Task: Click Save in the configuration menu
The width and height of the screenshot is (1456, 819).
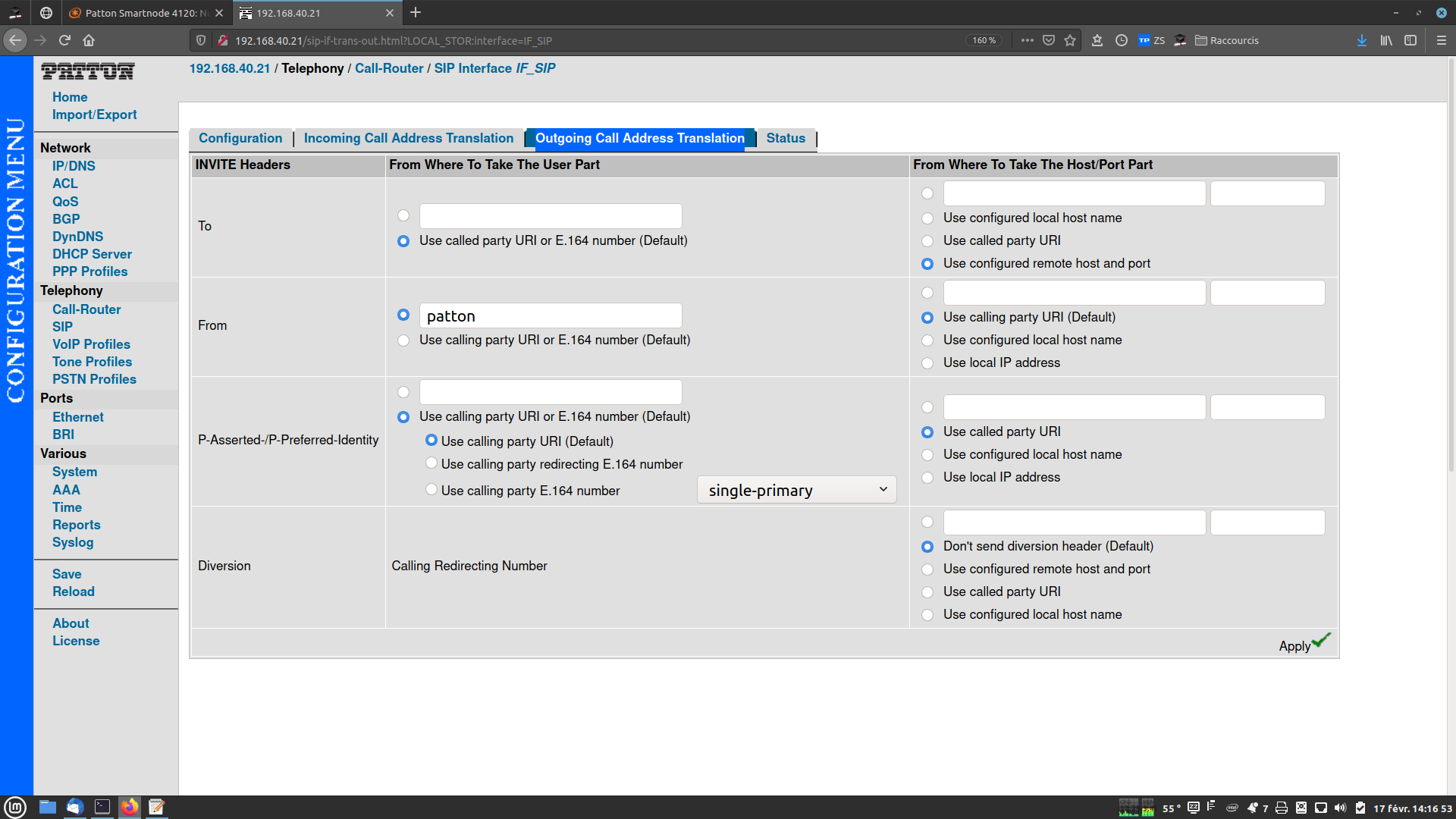Action: click(x=67, y=574)
